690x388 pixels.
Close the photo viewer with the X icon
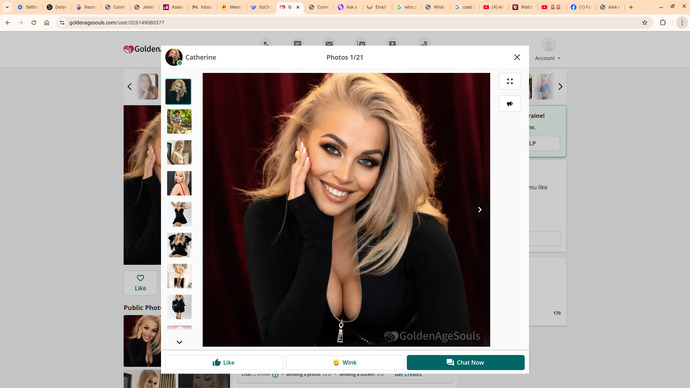[517, 57]
